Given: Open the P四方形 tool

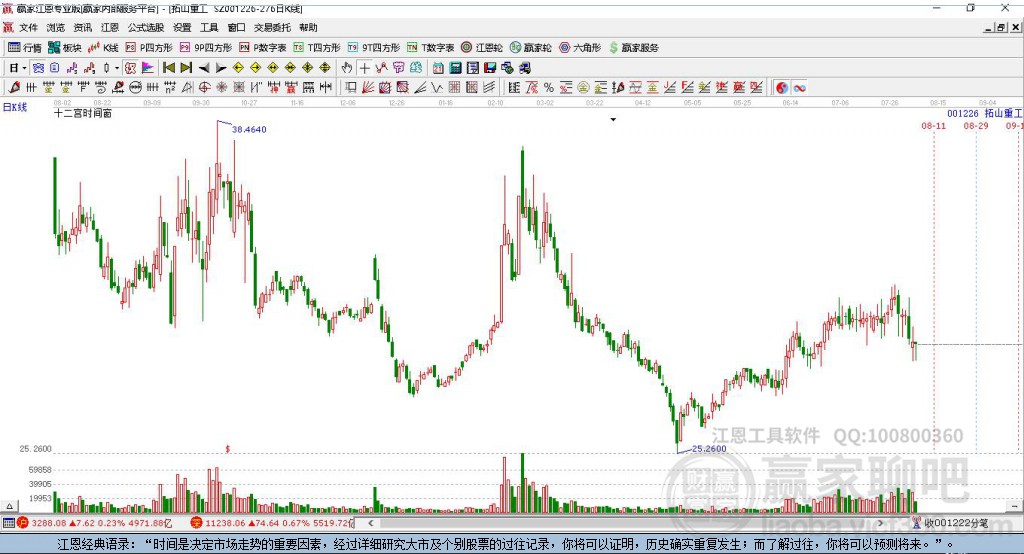Looking at the screenshot, I should point(149,48).
